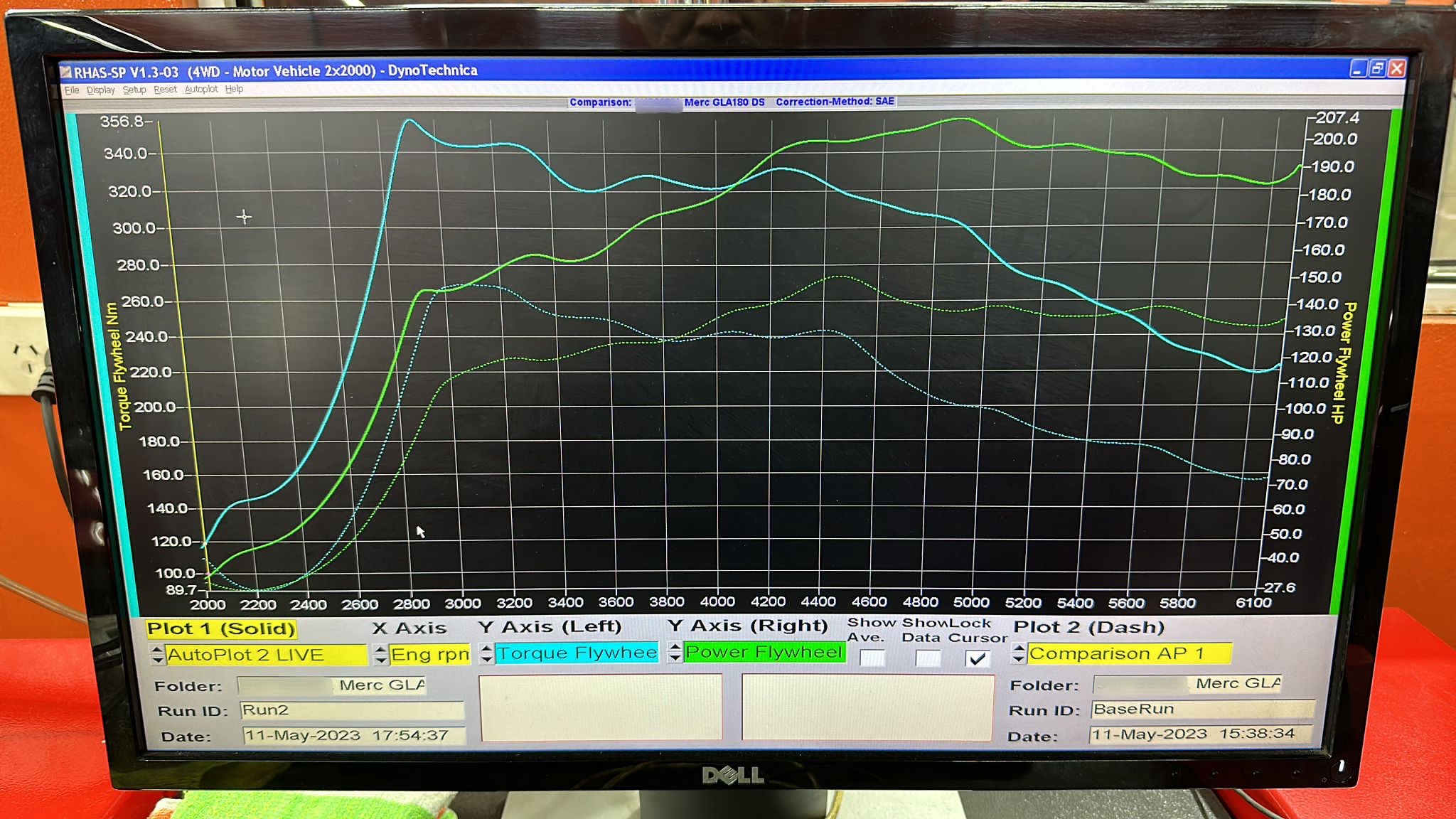Click the Y Axis Right Power Flywheel spinner arrows
1456x819 pixels.
pyautogui.click(x=675, y=651)
